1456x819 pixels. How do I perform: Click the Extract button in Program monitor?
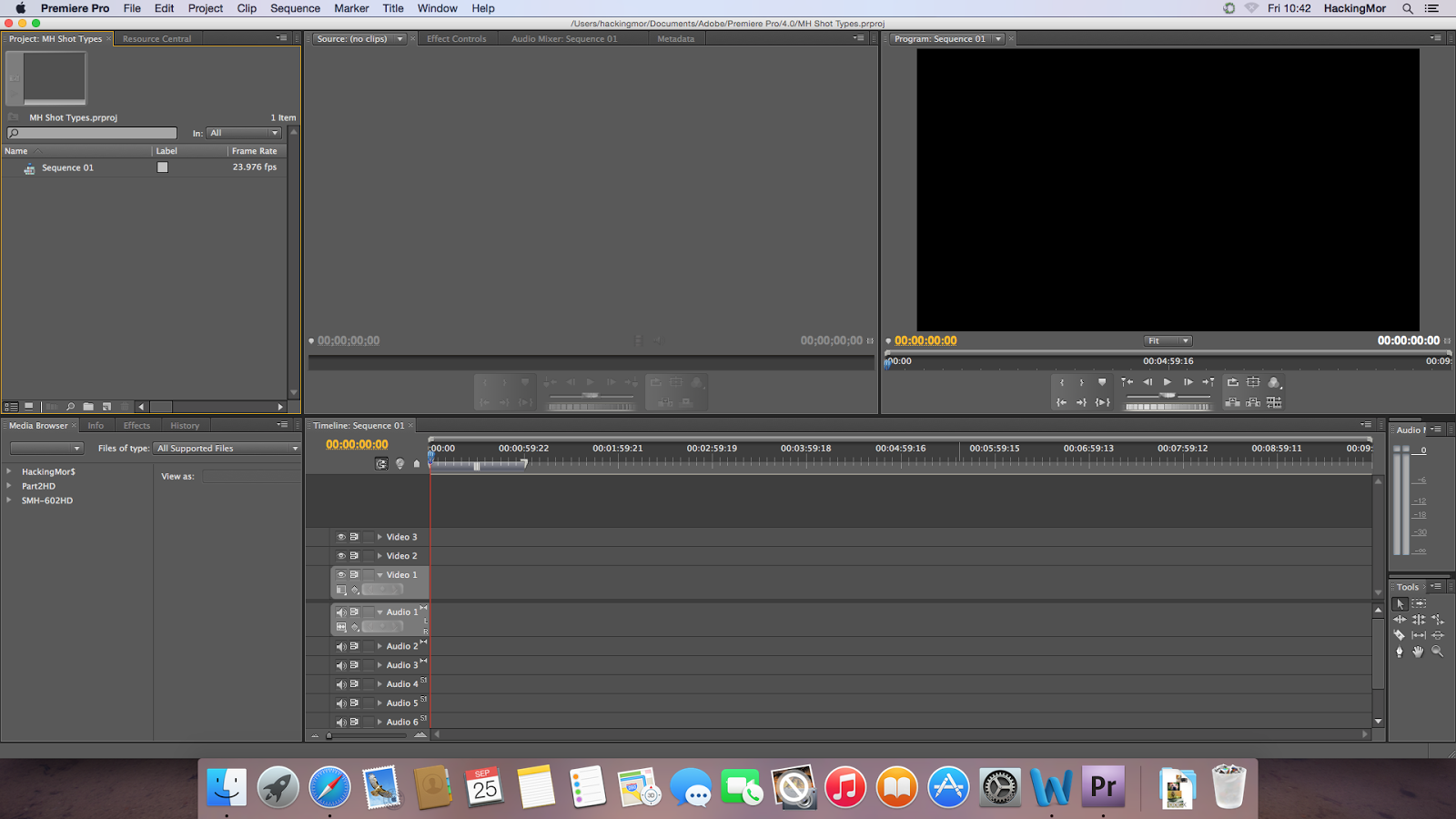[x=1253, y=402]
